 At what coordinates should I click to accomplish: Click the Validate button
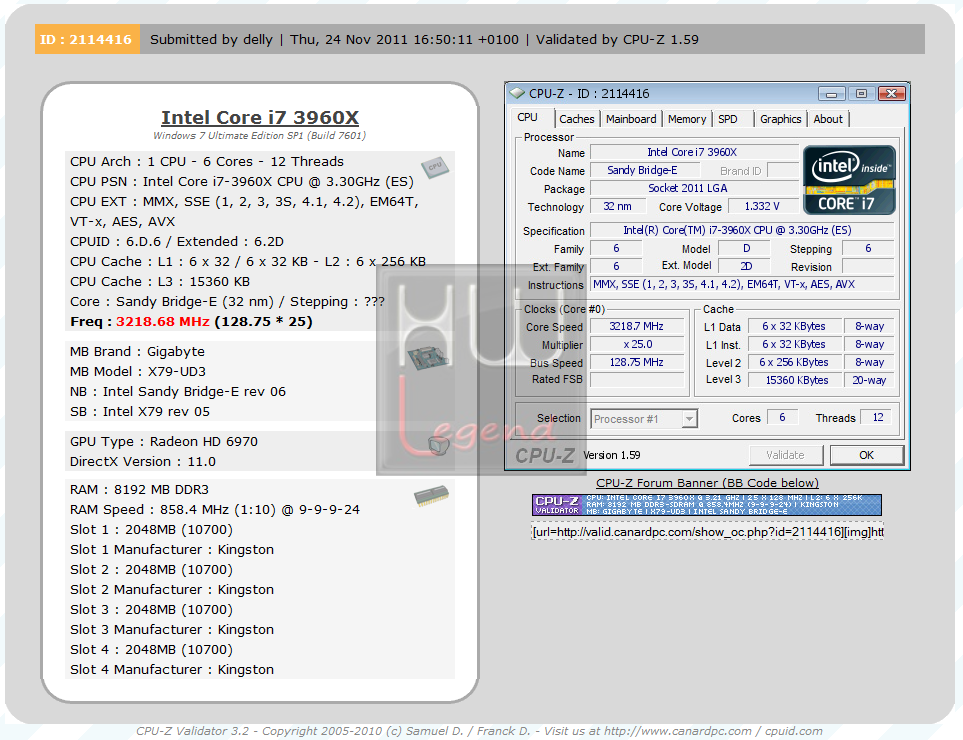click(785, 455)
